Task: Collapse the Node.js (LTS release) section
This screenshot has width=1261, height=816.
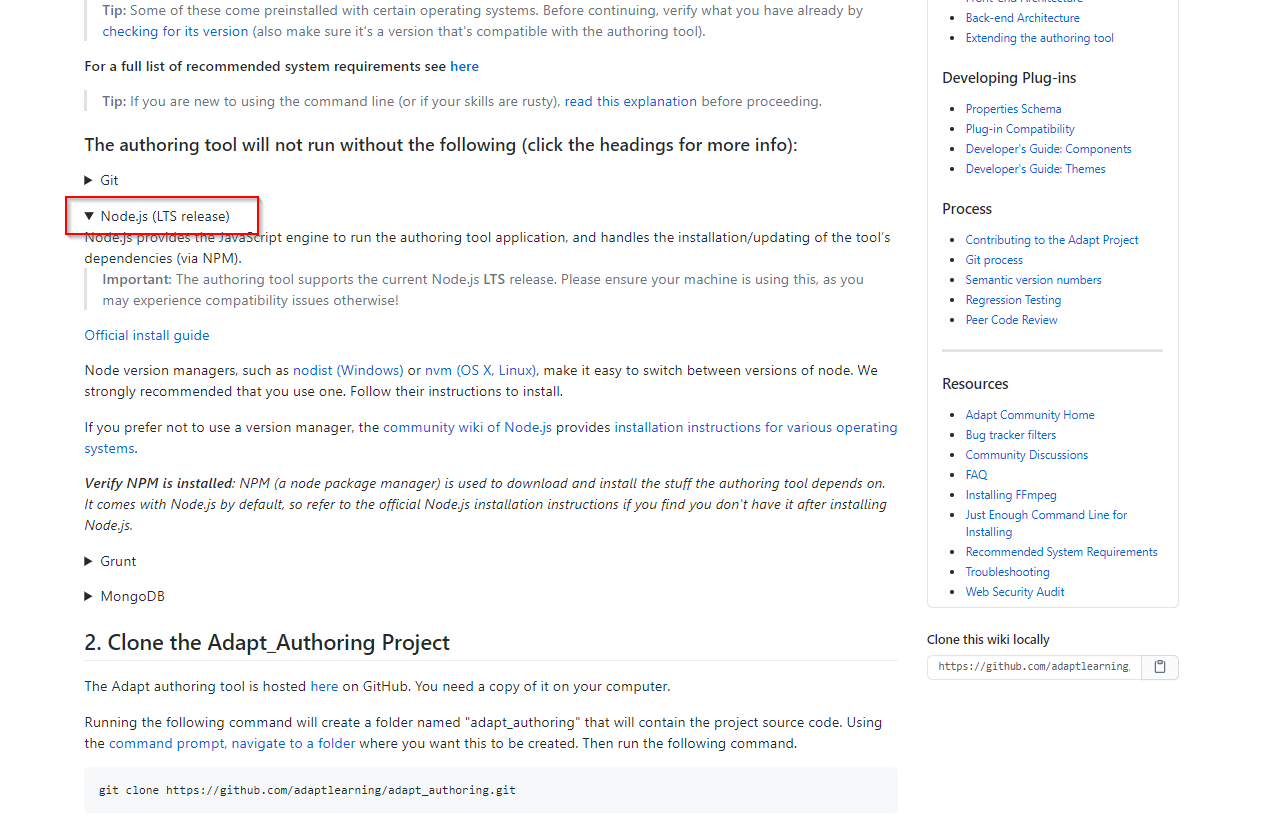Action: click(158, 216)
